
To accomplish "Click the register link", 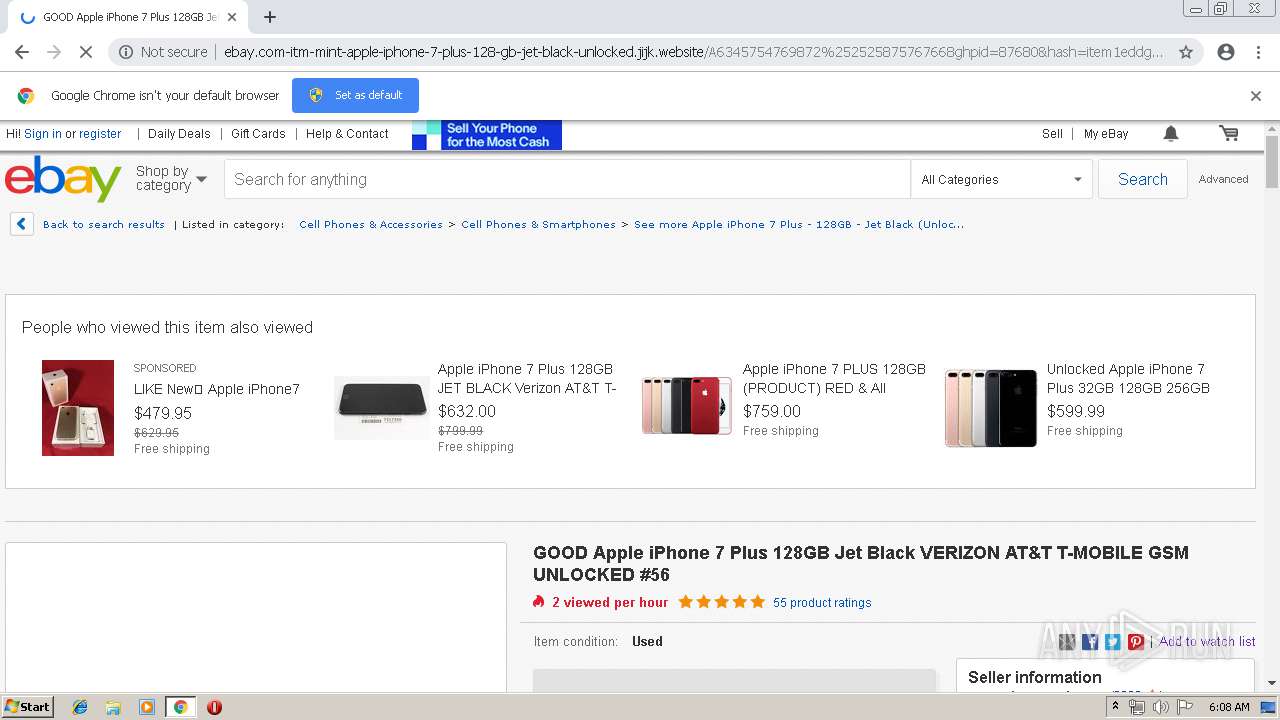I will (100, 134).
